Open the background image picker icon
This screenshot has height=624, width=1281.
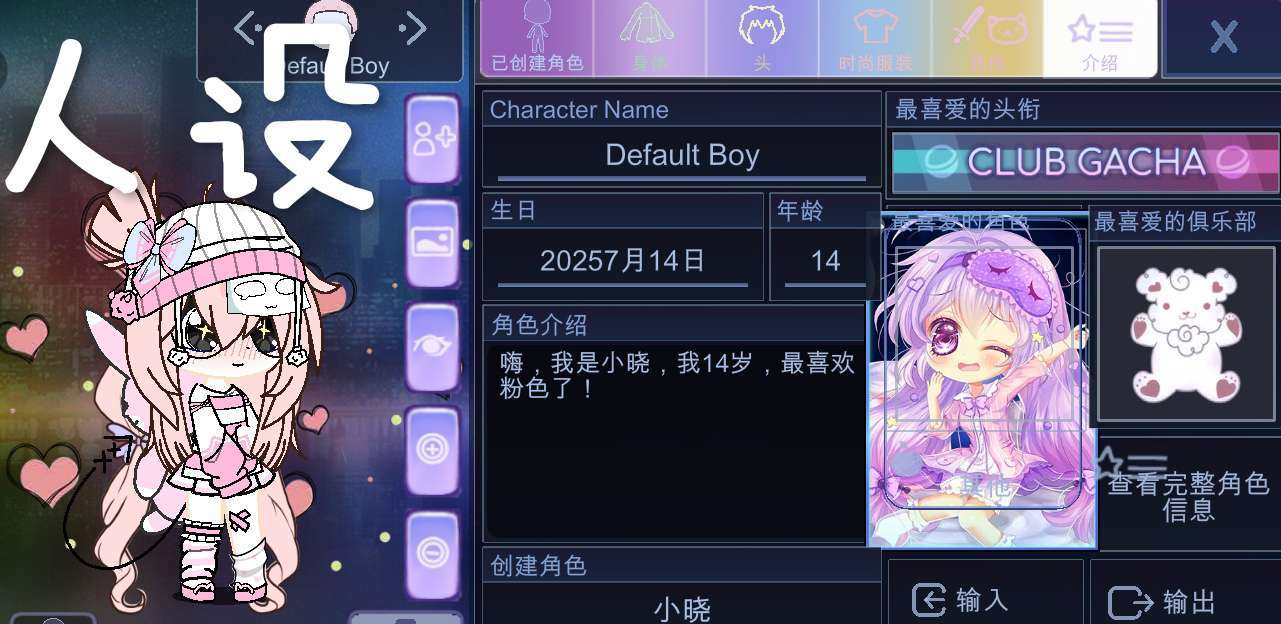point(433,243)
